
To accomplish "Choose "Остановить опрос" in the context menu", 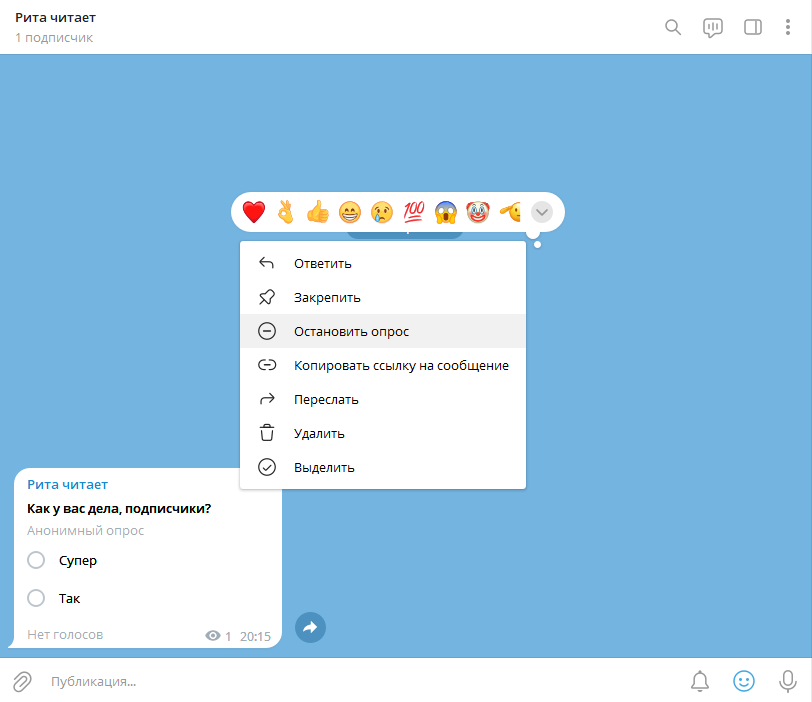I will [x=351, y=332].
